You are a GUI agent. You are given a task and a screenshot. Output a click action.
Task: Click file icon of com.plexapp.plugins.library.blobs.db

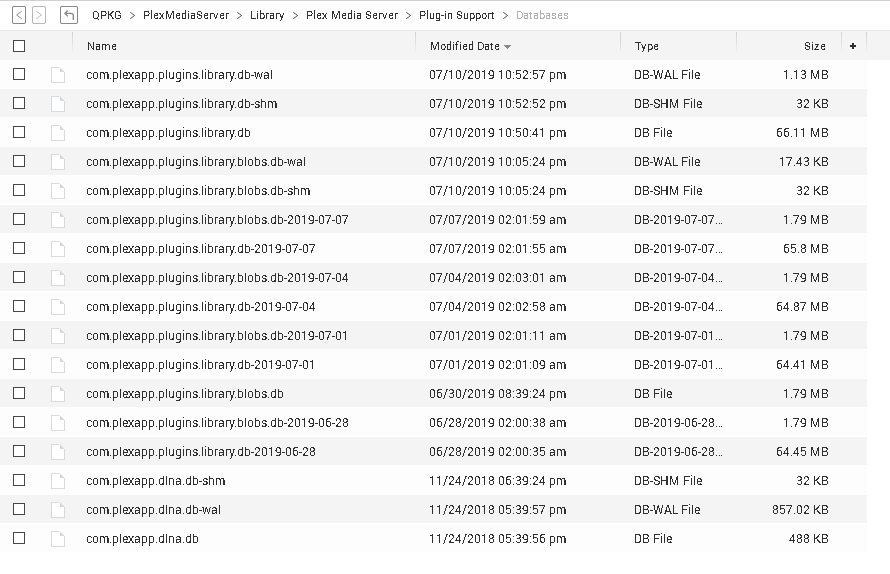tap(58, 394)
